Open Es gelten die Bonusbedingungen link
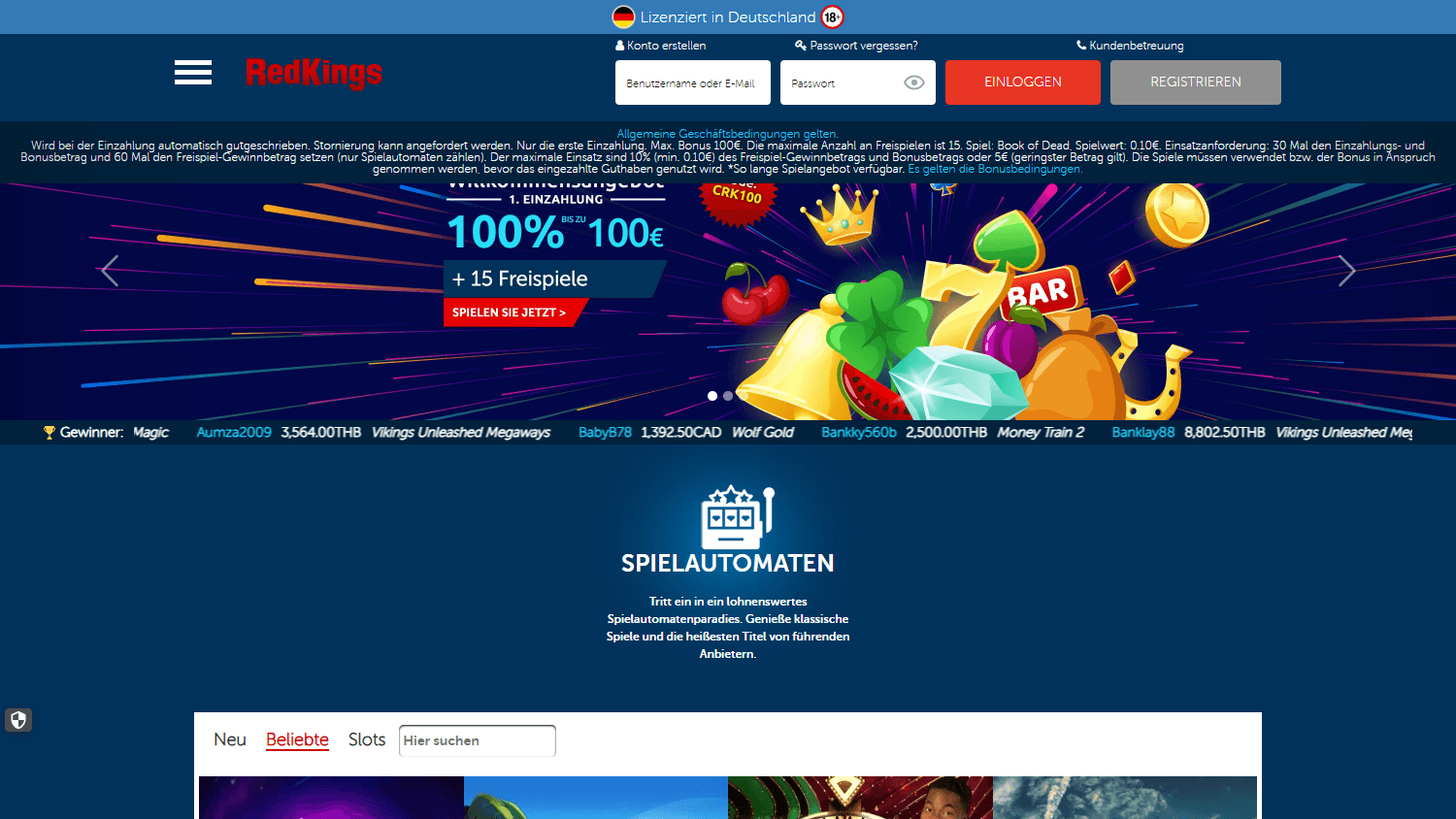 click(995, 169)
